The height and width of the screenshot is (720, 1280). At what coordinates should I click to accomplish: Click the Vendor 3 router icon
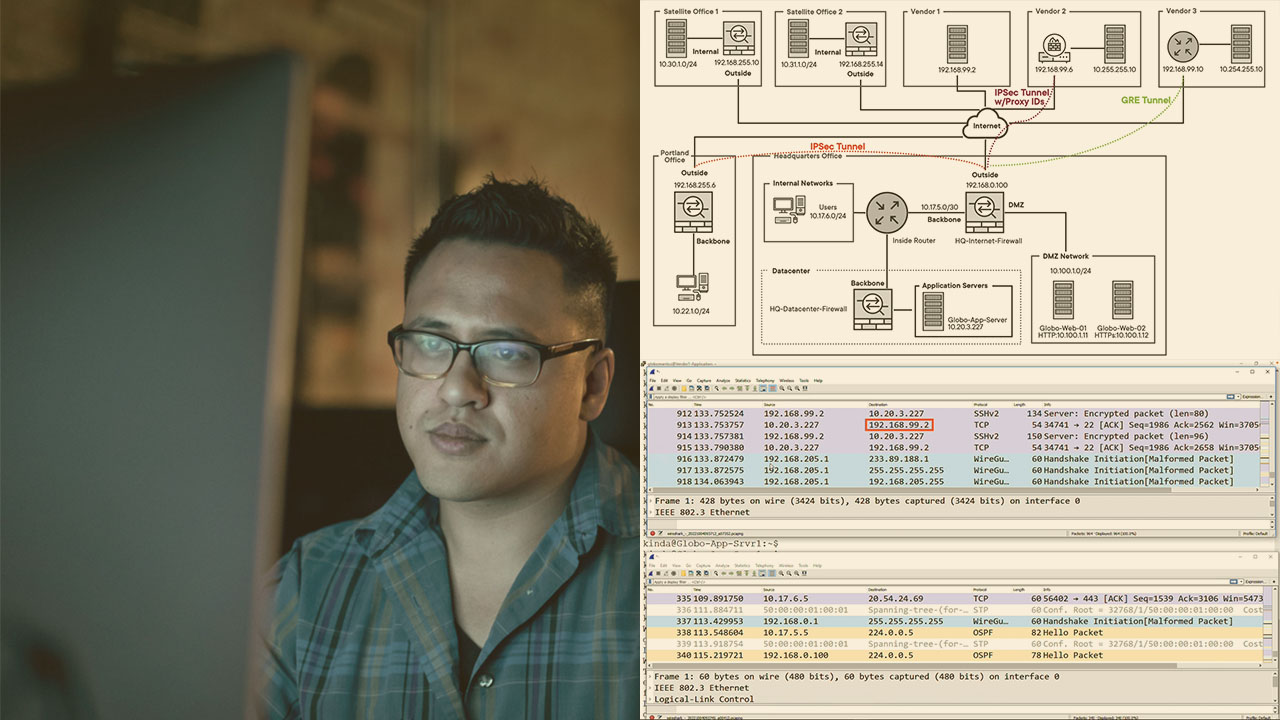pos(1183,46)
